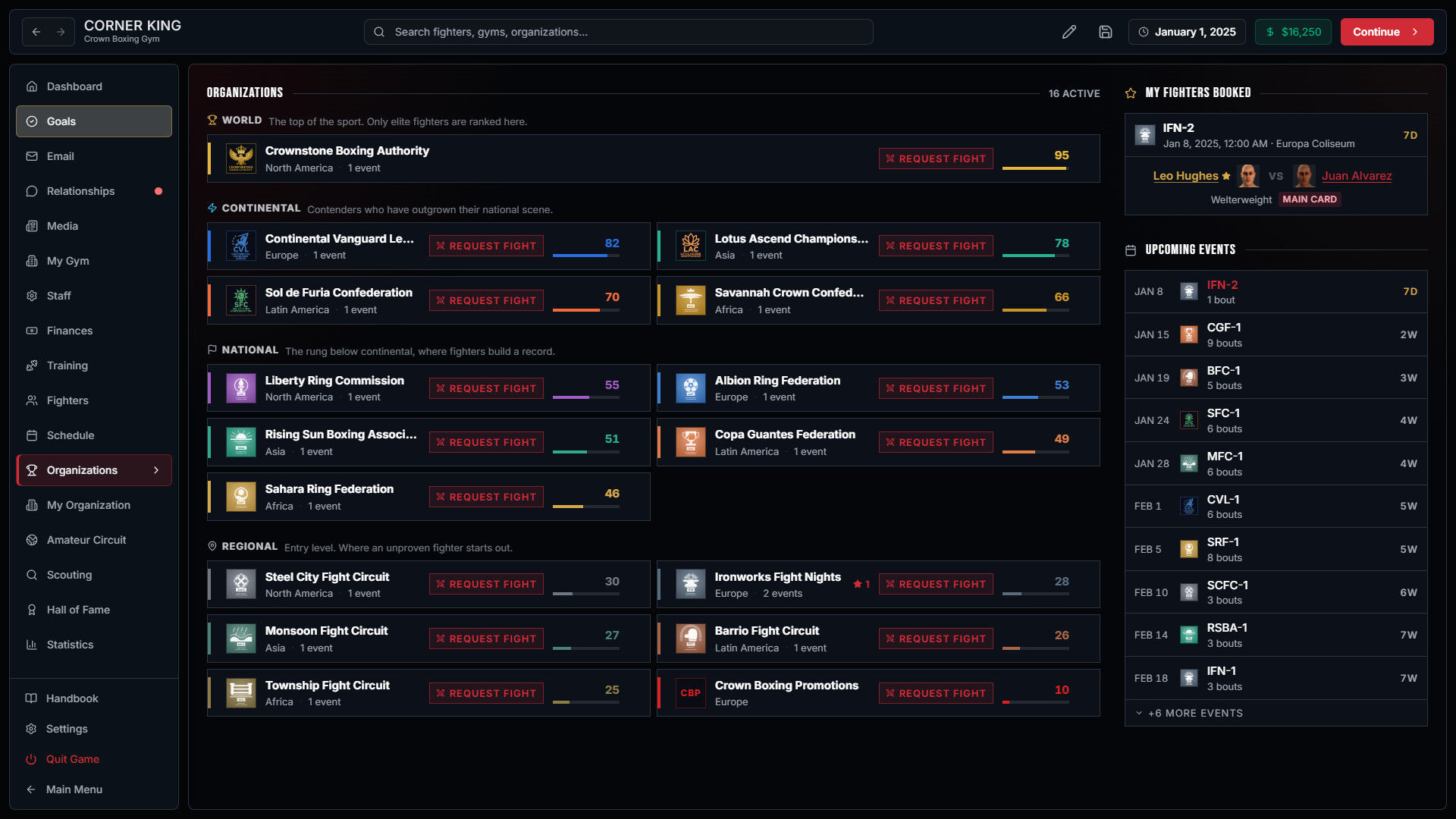Open Crownstone Boxing Authority logo
Screen dimensions: 1456x819
pos(241,158)
